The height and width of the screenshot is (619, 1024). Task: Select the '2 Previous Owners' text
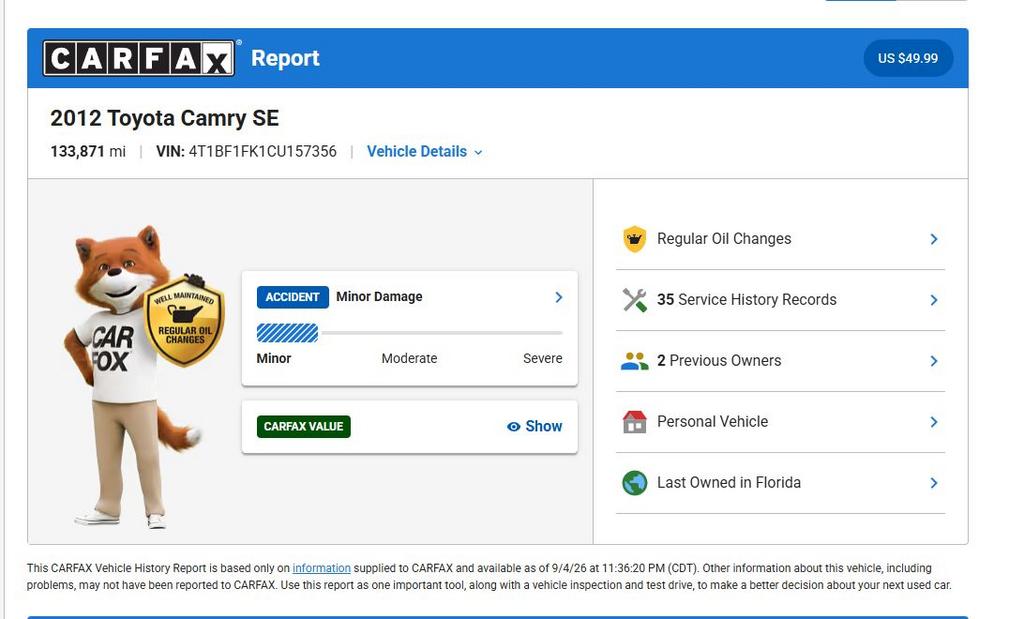(x=719, y=360)
